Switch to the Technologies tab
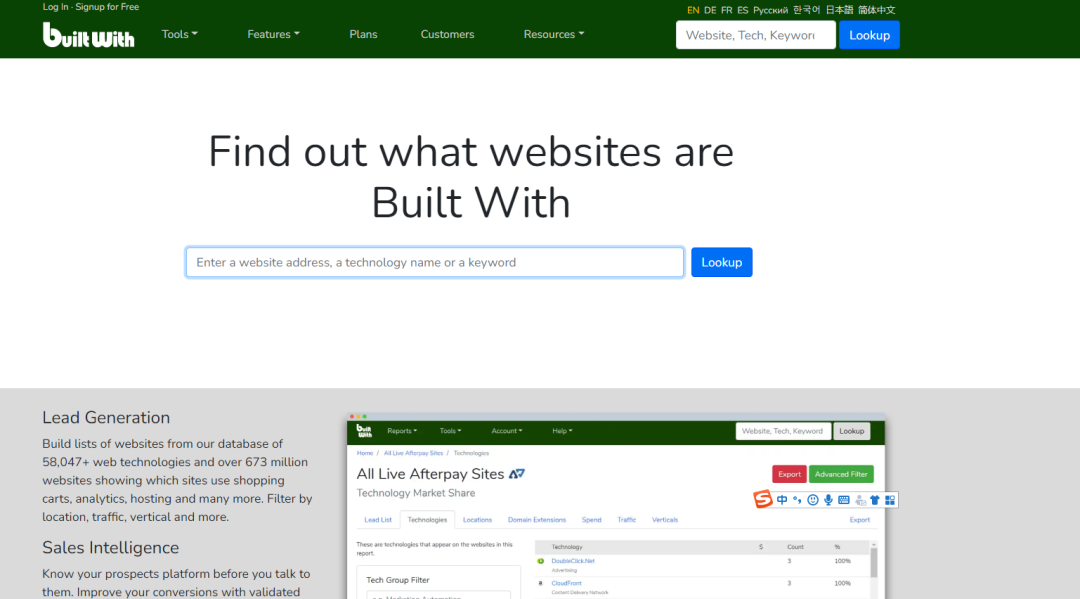 (428, 519)
